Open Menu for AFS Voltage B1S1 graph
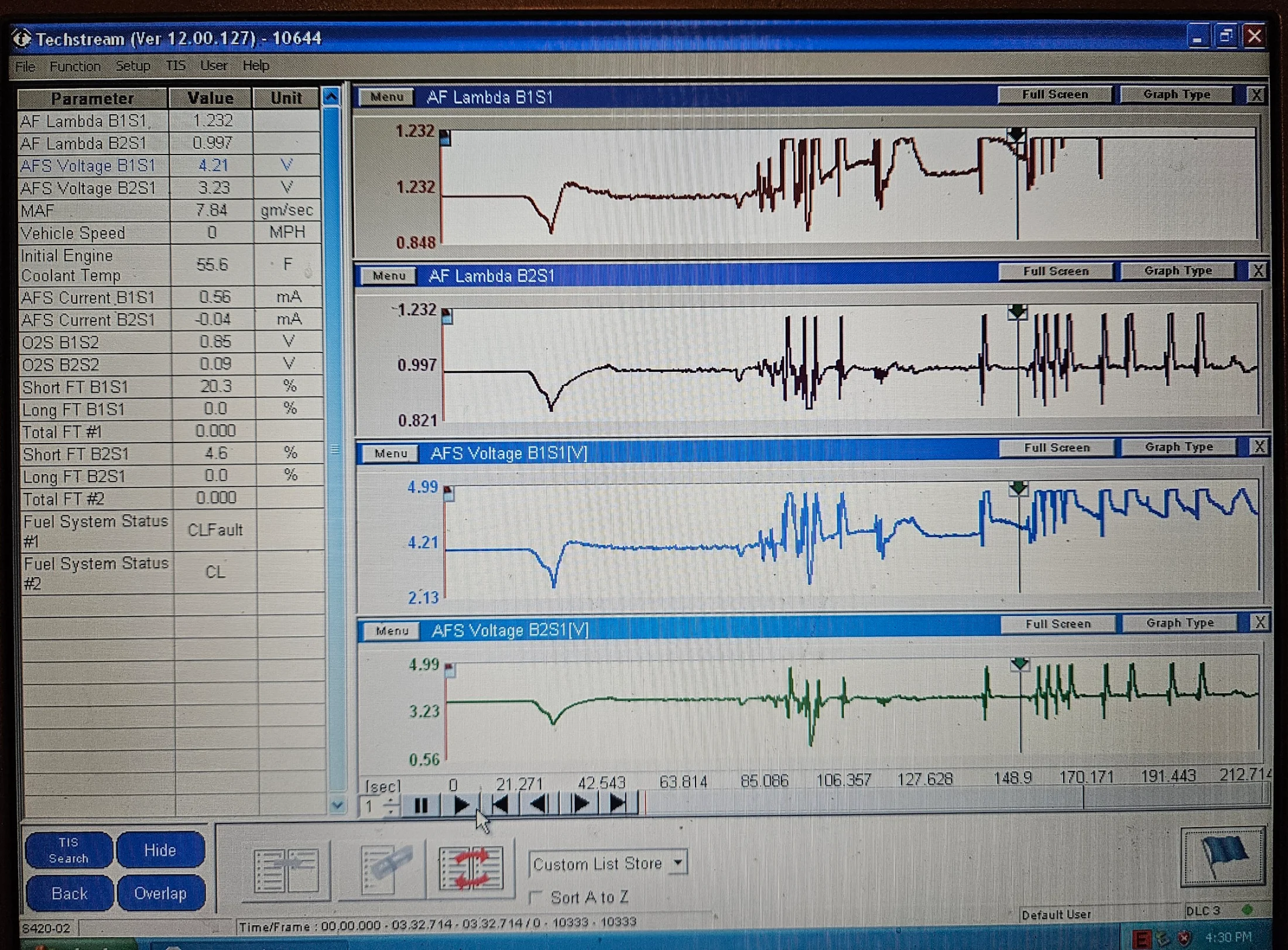The width and height of the screenshot is (1288, 950). point(390,453)
